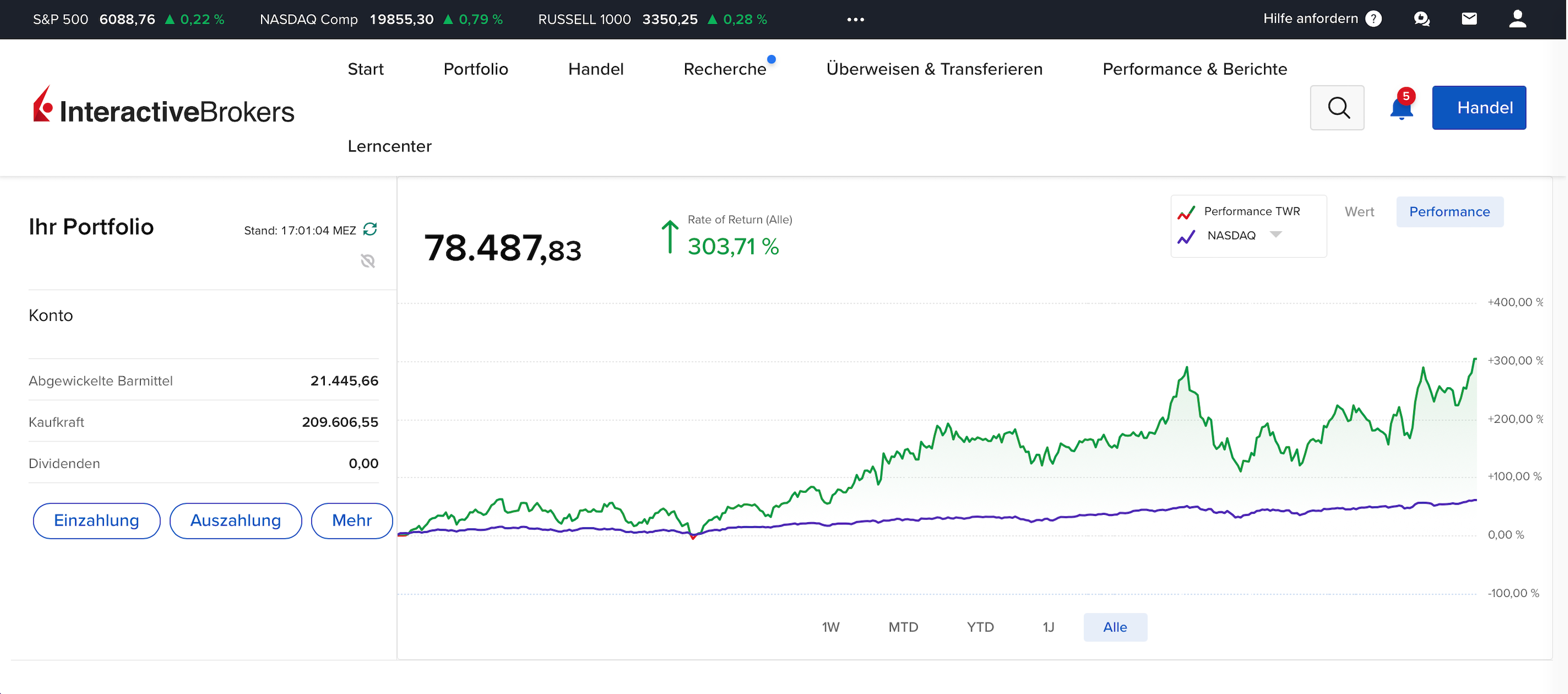The image size is (1568, 694).
Task: Click the Hilfe anfordern question mark icon
Action: click(1373, 19)
